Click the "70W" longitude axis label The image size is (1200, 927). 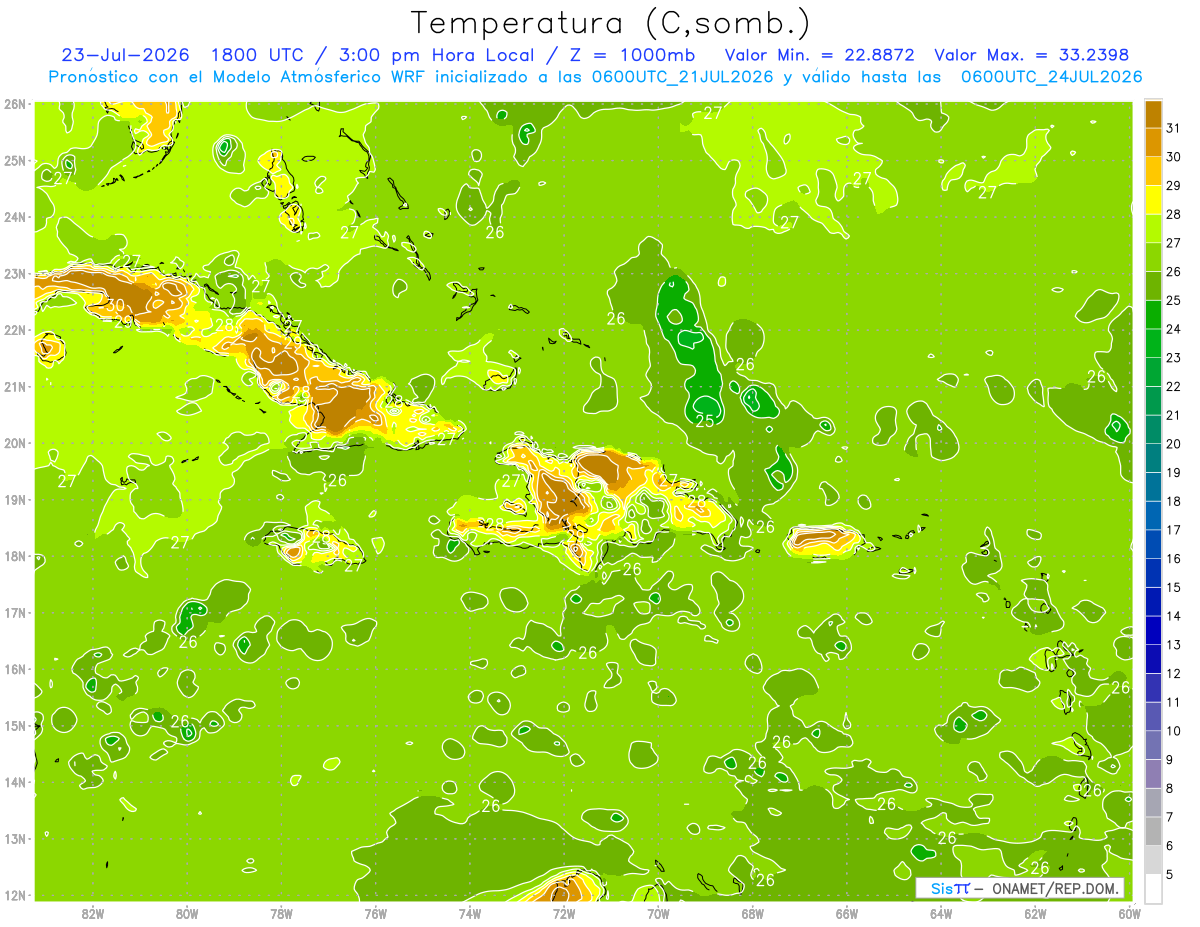(658, 912)
